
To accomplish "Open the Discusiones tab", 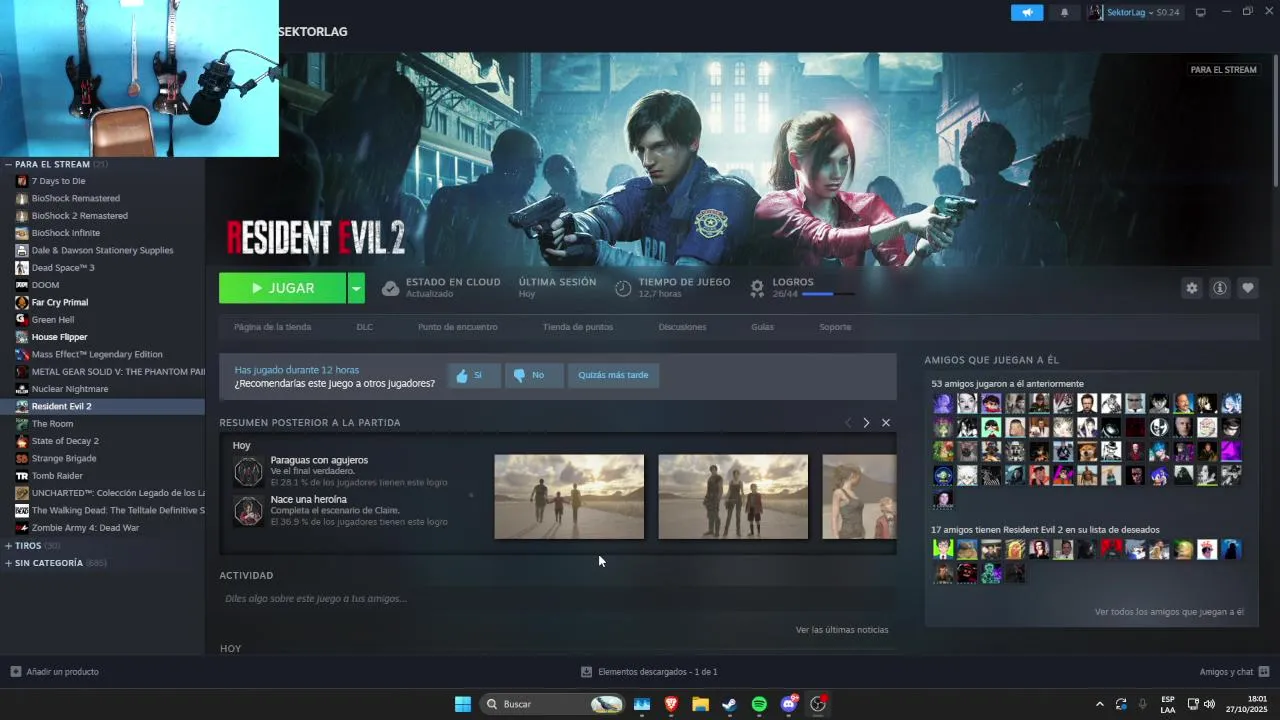I will [x=682, y=327].
